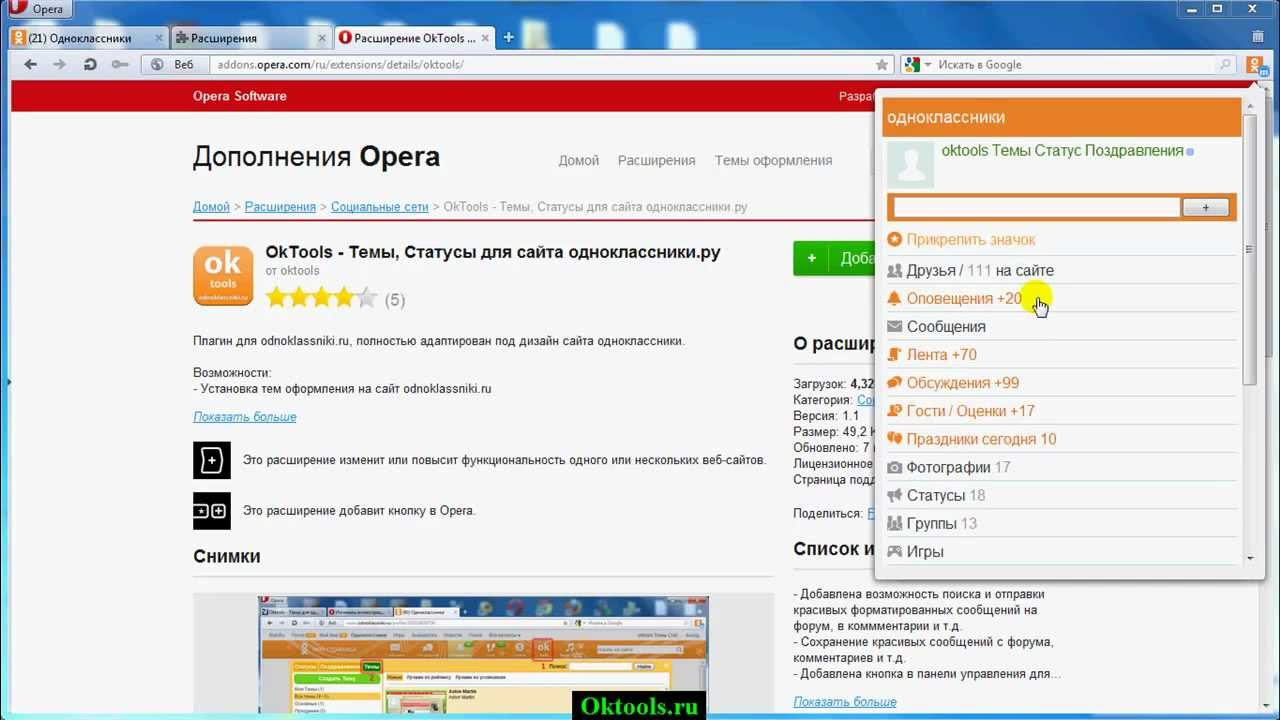Open a new tab with plus button
This screenshot has width=1280, height=720.
coord(508,38)
